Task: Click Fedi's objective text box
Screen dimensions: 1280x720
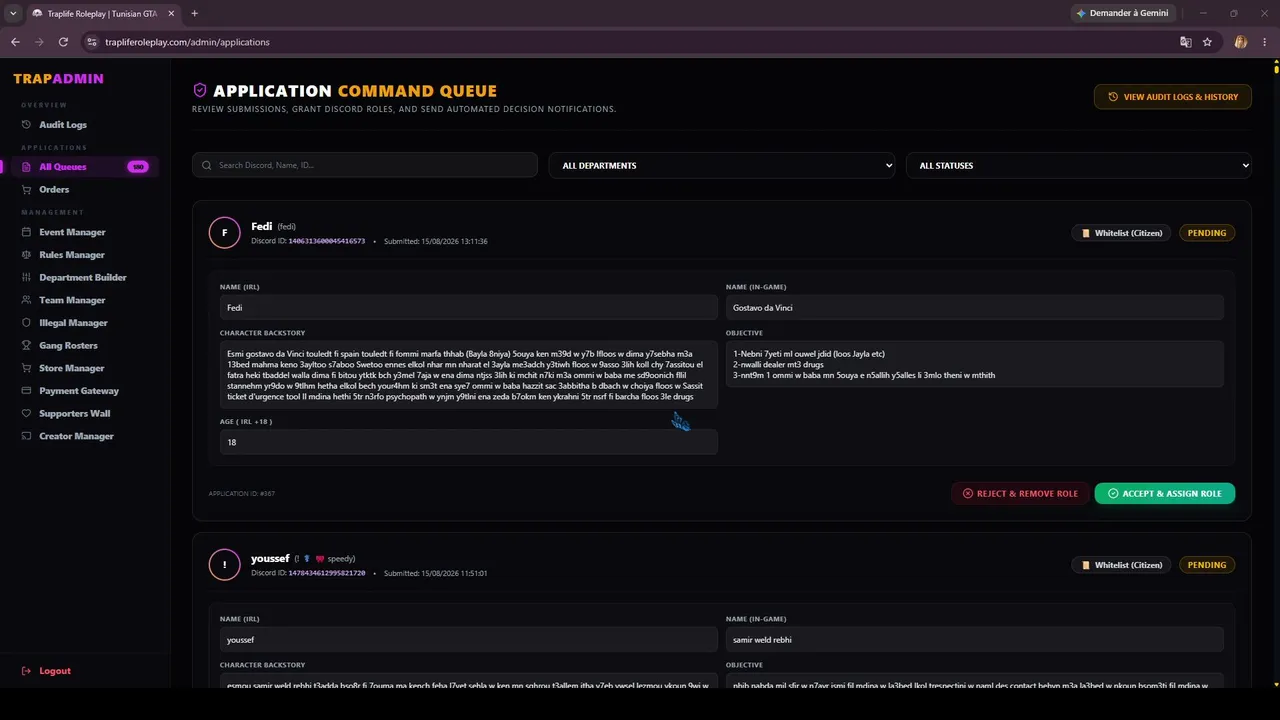Action: point(975,364)
